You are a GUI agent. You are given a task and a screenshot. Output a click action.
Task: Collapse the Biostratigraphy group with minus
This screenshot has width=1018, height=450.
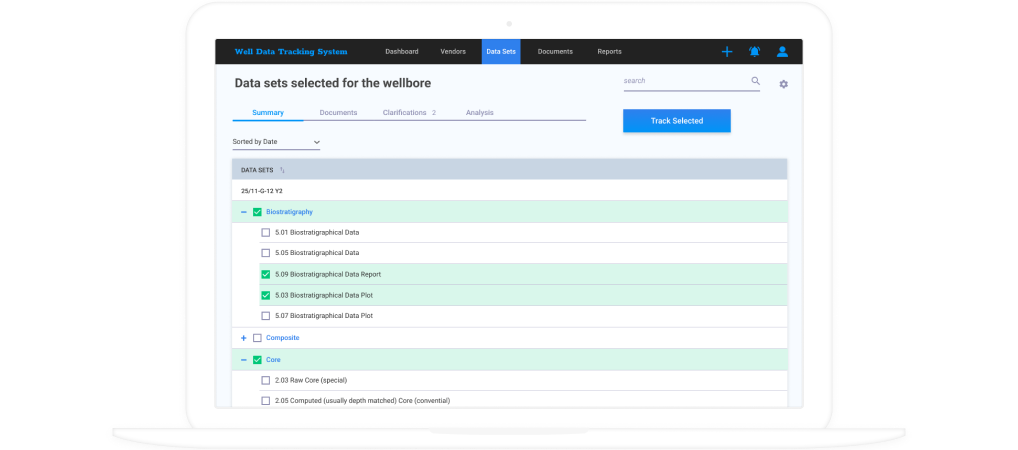tap(243, 212)
